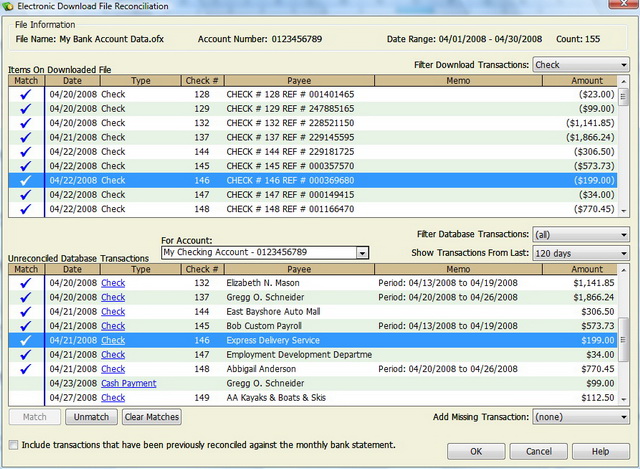
Task: Open Show Transactions From Last dropdown
Action: (580, 253)
